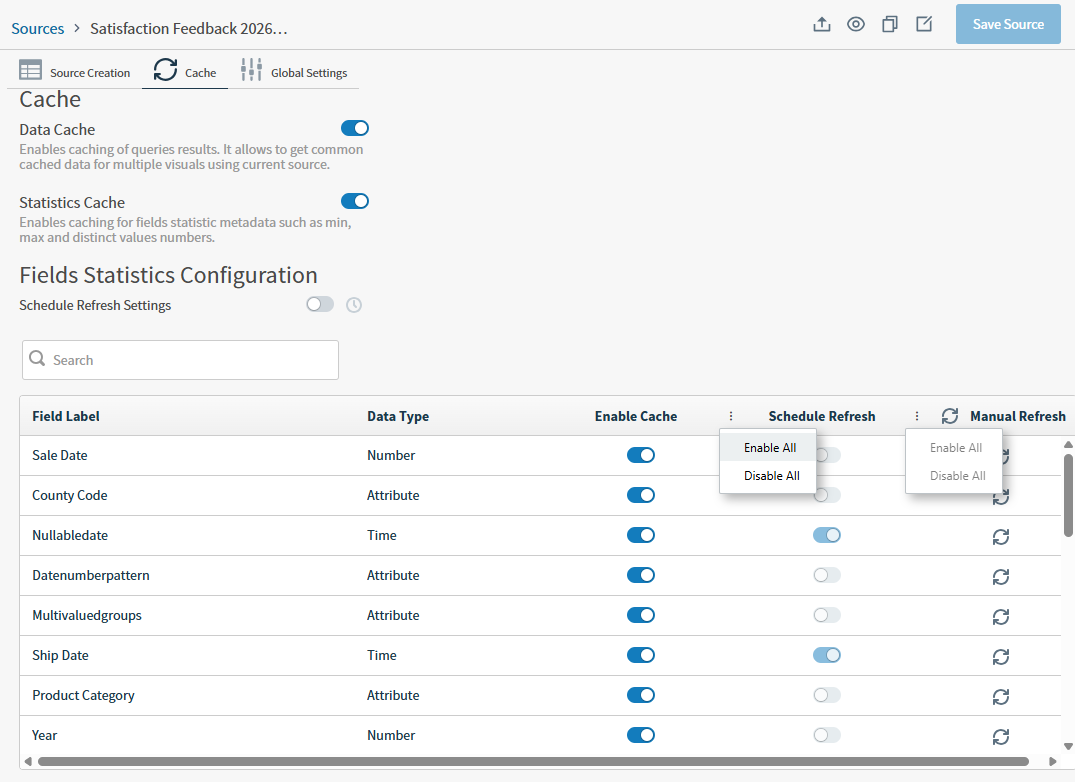Choose greyed Enable All in Schedule Refresh menu
1075x782 pixels.
coord(954,448)
